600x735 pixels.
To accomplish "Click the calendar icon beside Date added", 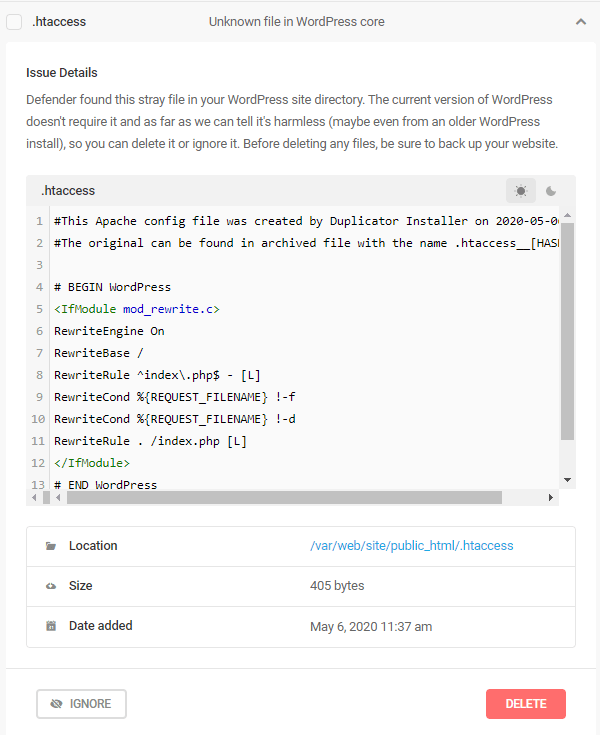I will [51, 626].
